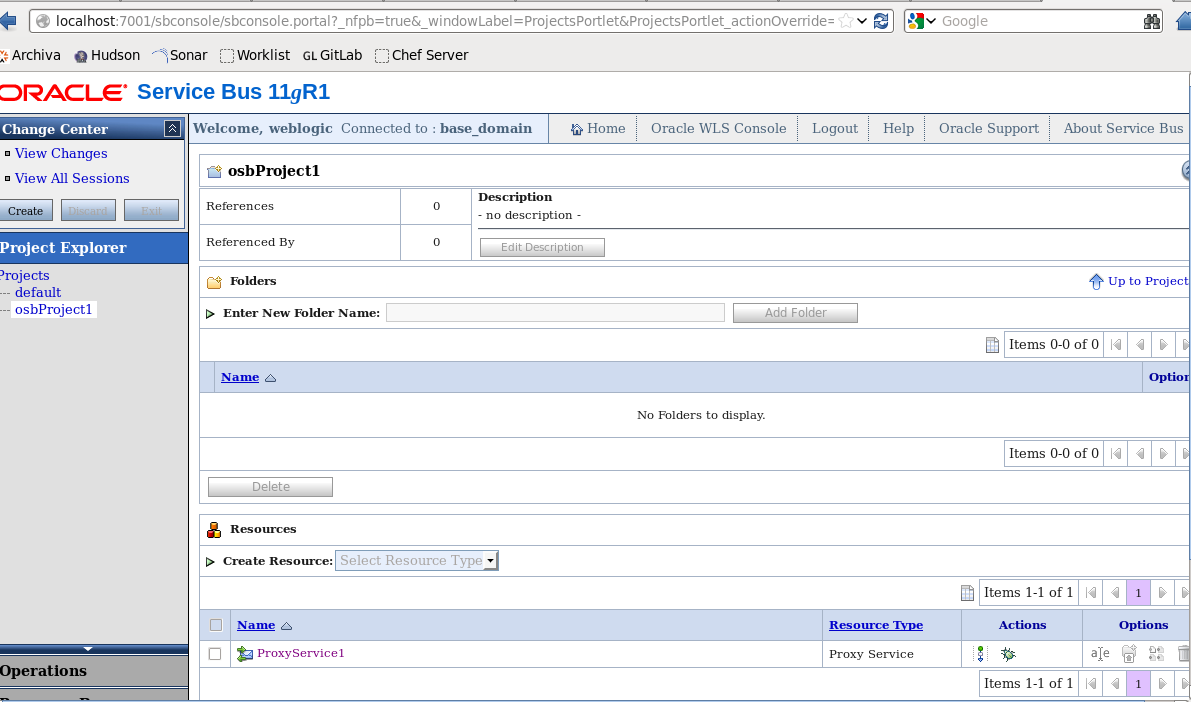Image resolution: width=1191 pixels, height=702 pixels.
Task: Click rename icon for ProxyService1
Action: coord(1100,654)
